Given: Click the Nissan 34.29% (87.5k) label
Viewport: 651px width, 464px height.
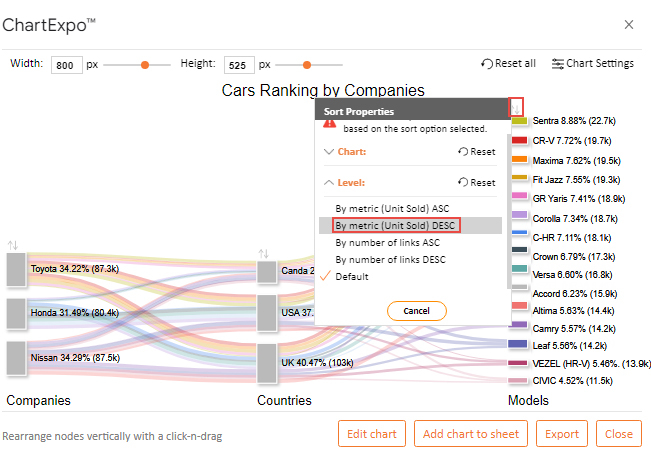Looking at the screenshot, I should click(x=75, y=358).
